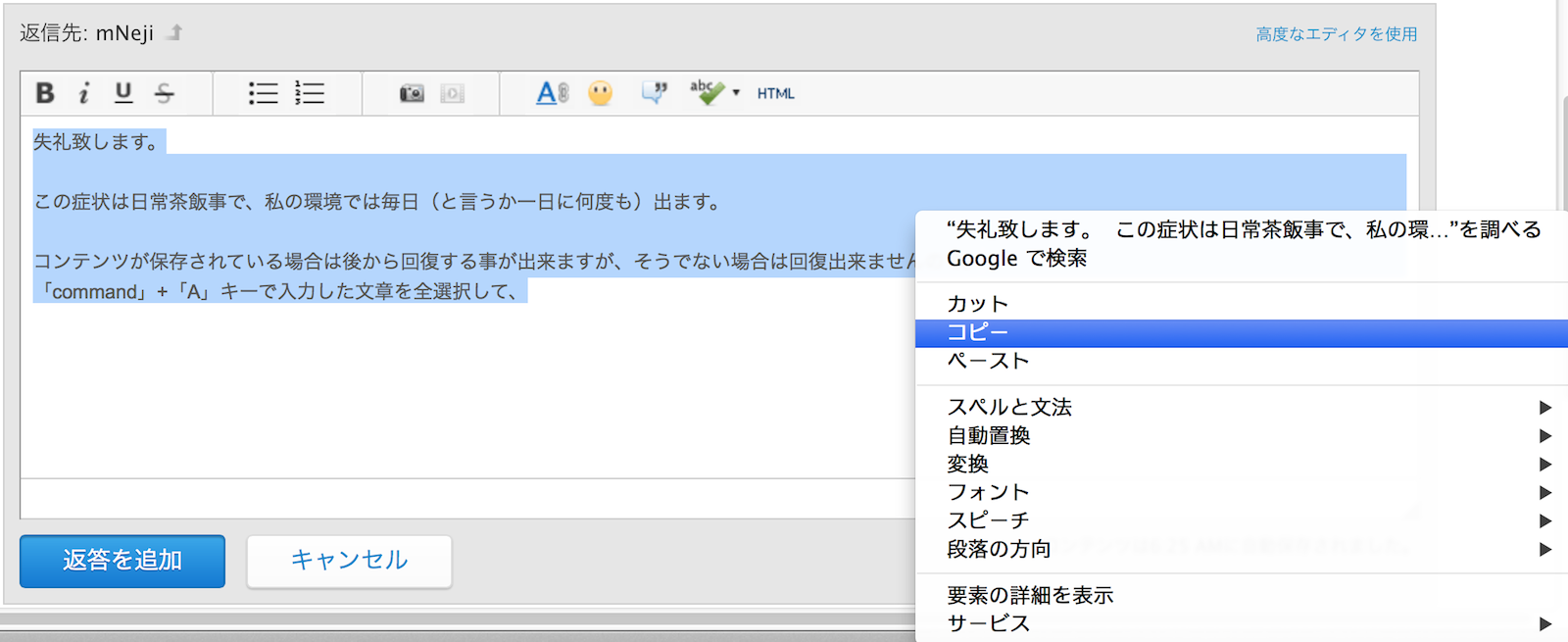The width and height of the screenshot is (1568, 642).
Task: Toggle strikethrough formatting in editor toolbar
Action: point(165,93)
